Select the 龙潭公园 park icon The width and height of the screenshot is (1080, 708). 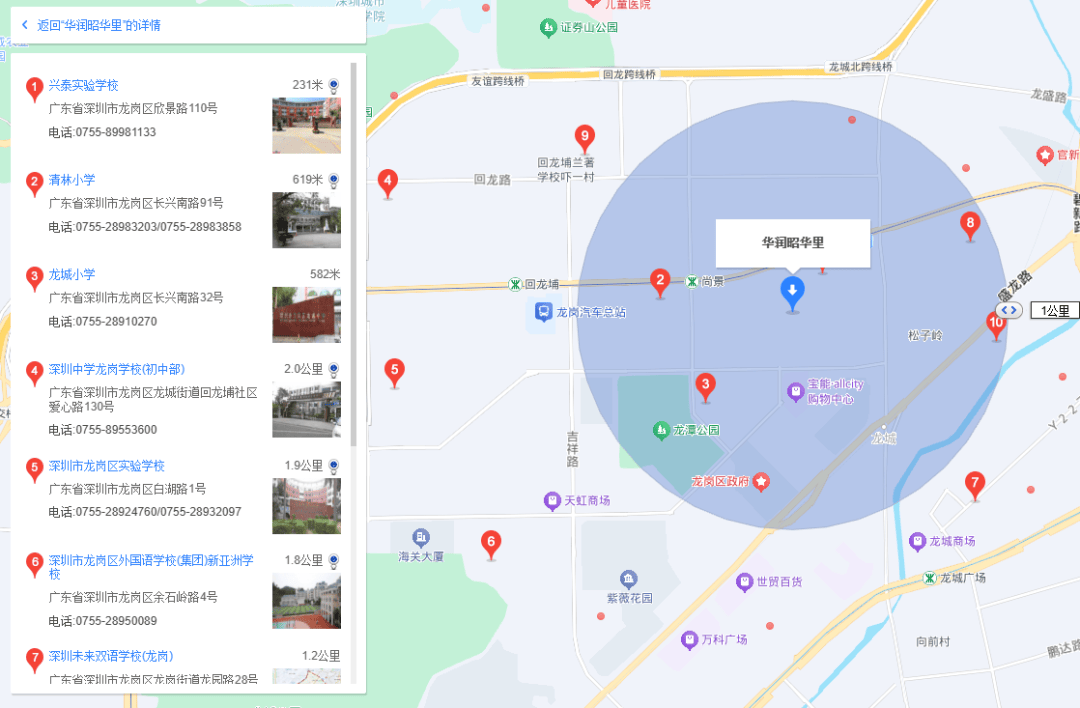(x=660, y=430)
